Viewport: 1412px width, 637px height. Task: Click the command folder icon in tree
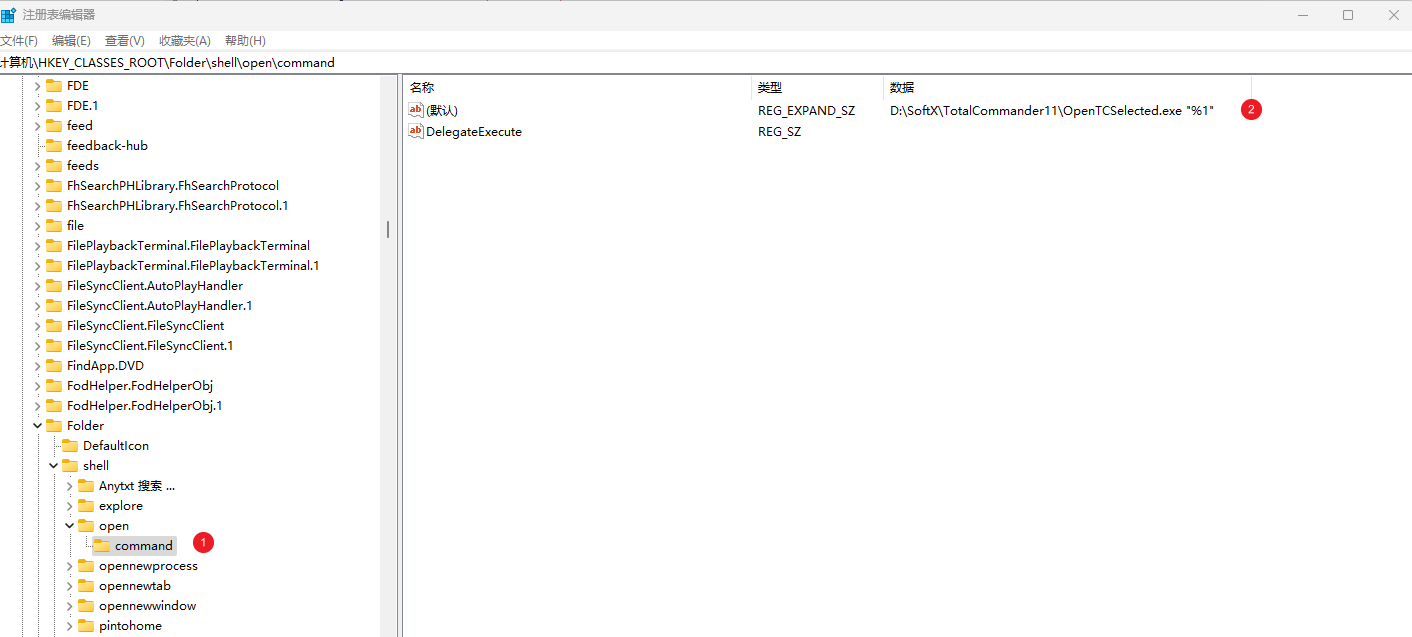tap(101, 546)
